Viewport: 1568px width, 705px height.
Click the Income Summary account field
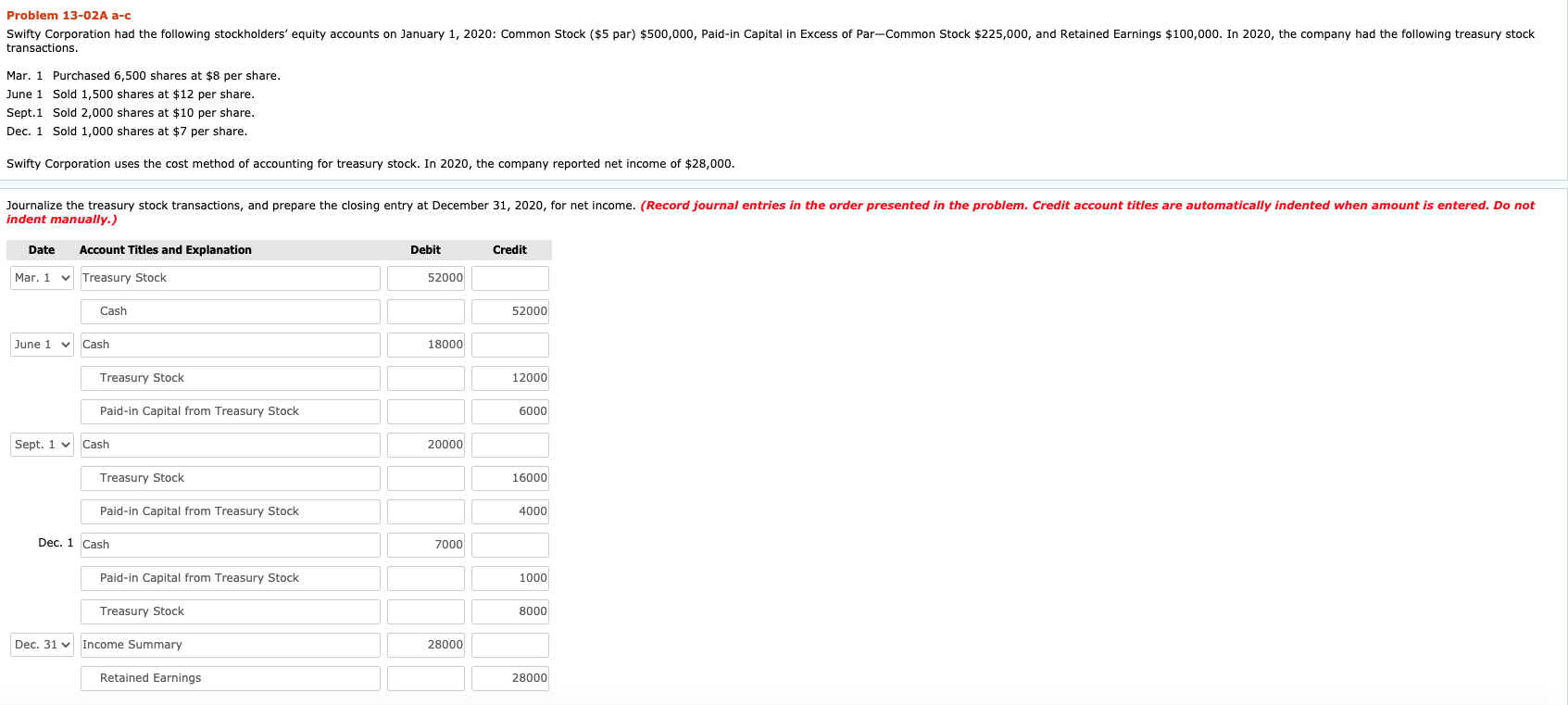[x=231, y=645]
